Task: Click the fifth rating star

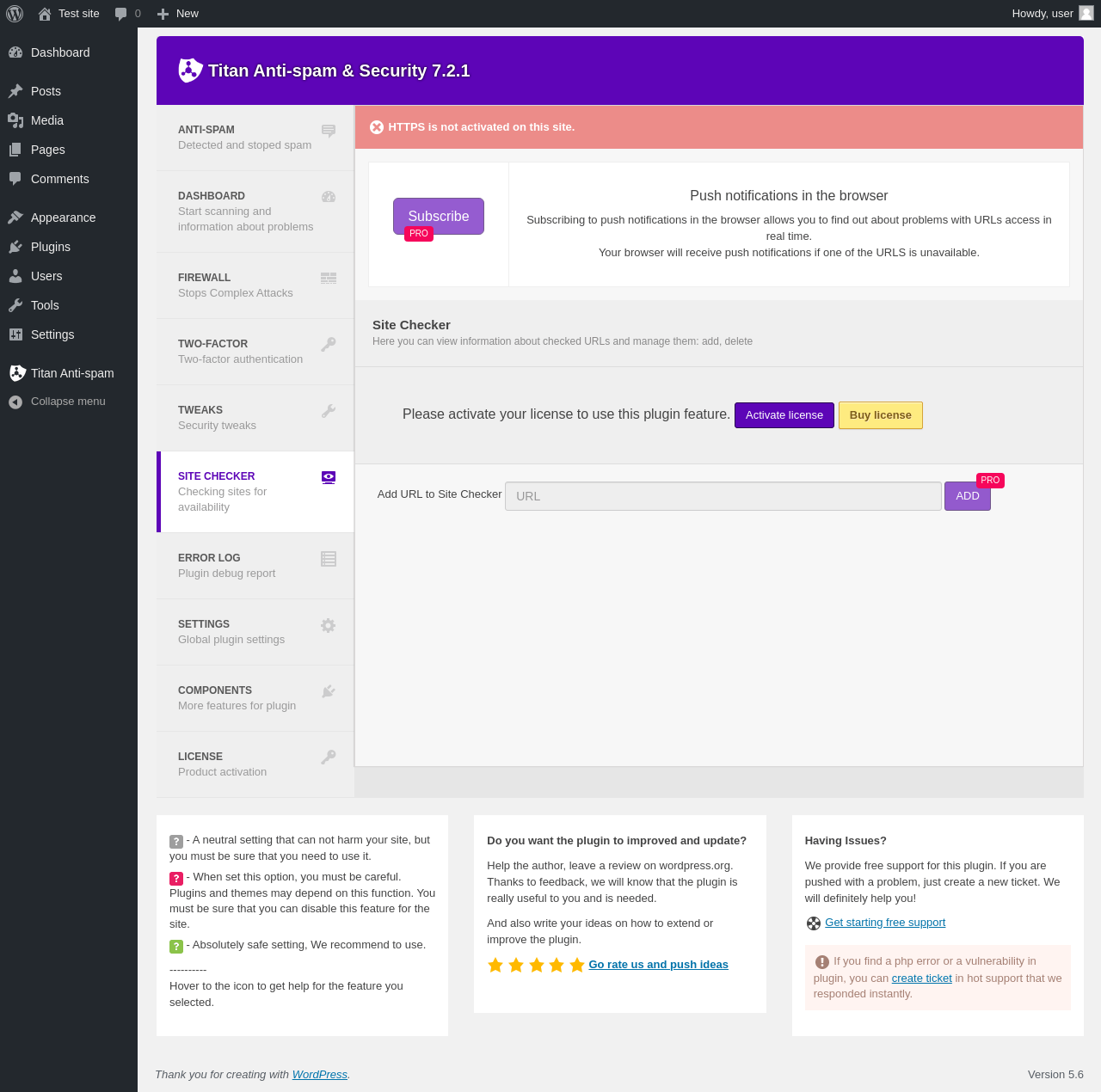Action: click(577, 965)
